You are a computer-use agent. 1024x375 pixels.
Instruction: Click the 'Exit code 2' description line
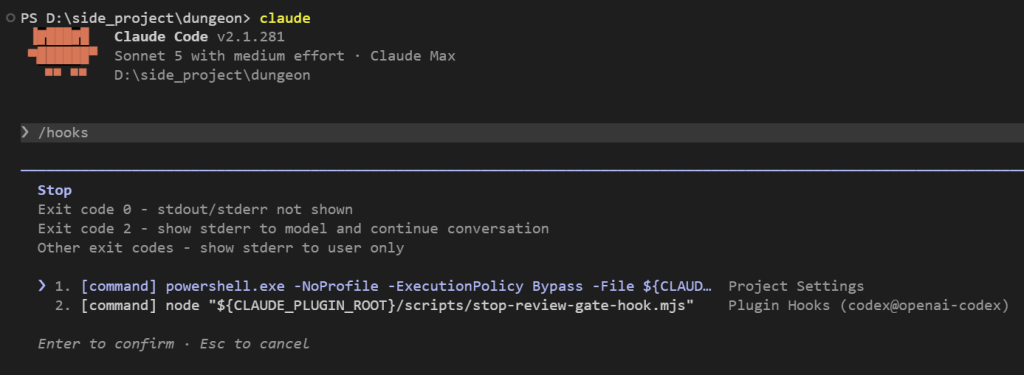293,229
